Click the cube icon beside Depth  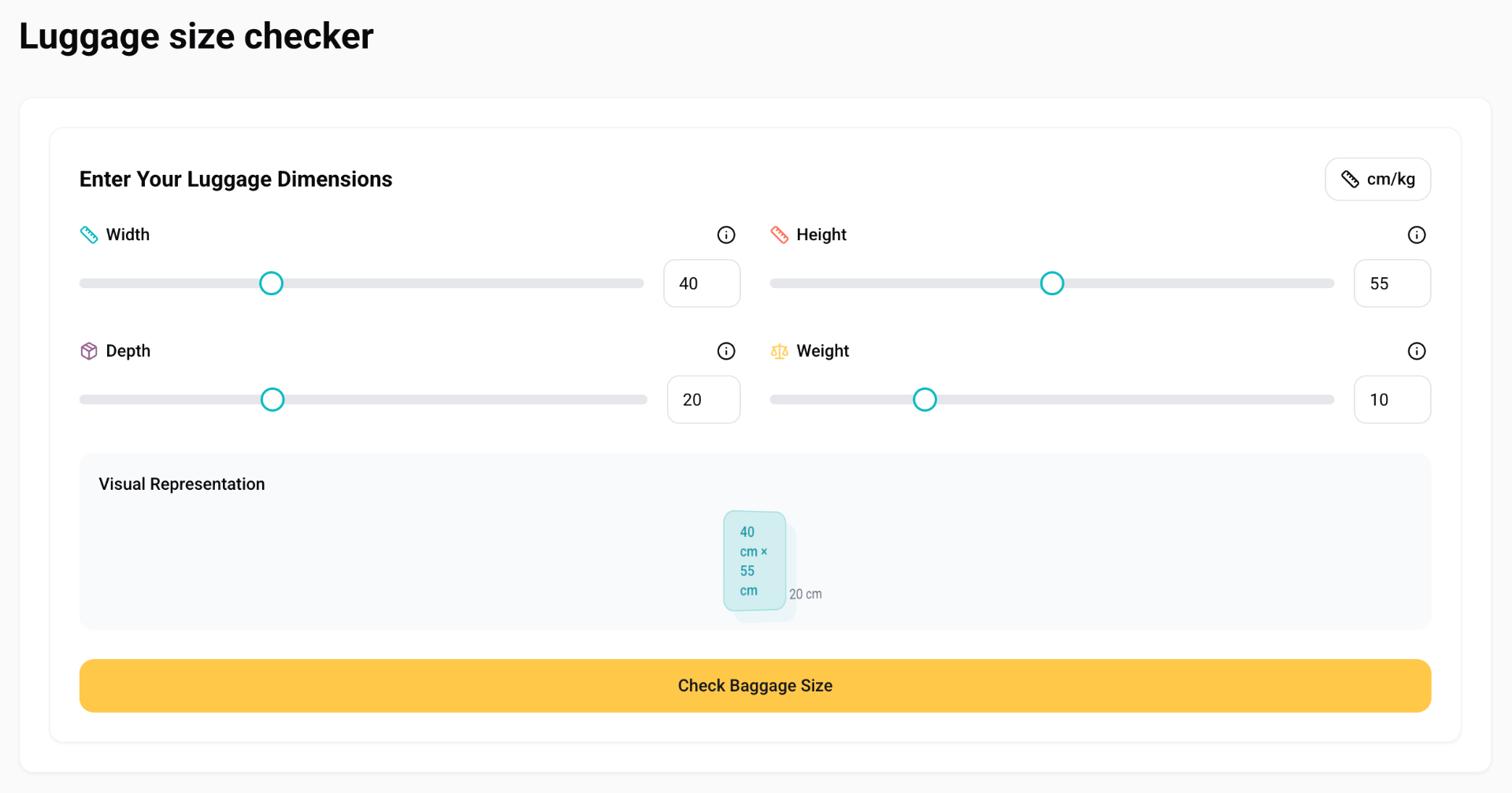(89, 350)
